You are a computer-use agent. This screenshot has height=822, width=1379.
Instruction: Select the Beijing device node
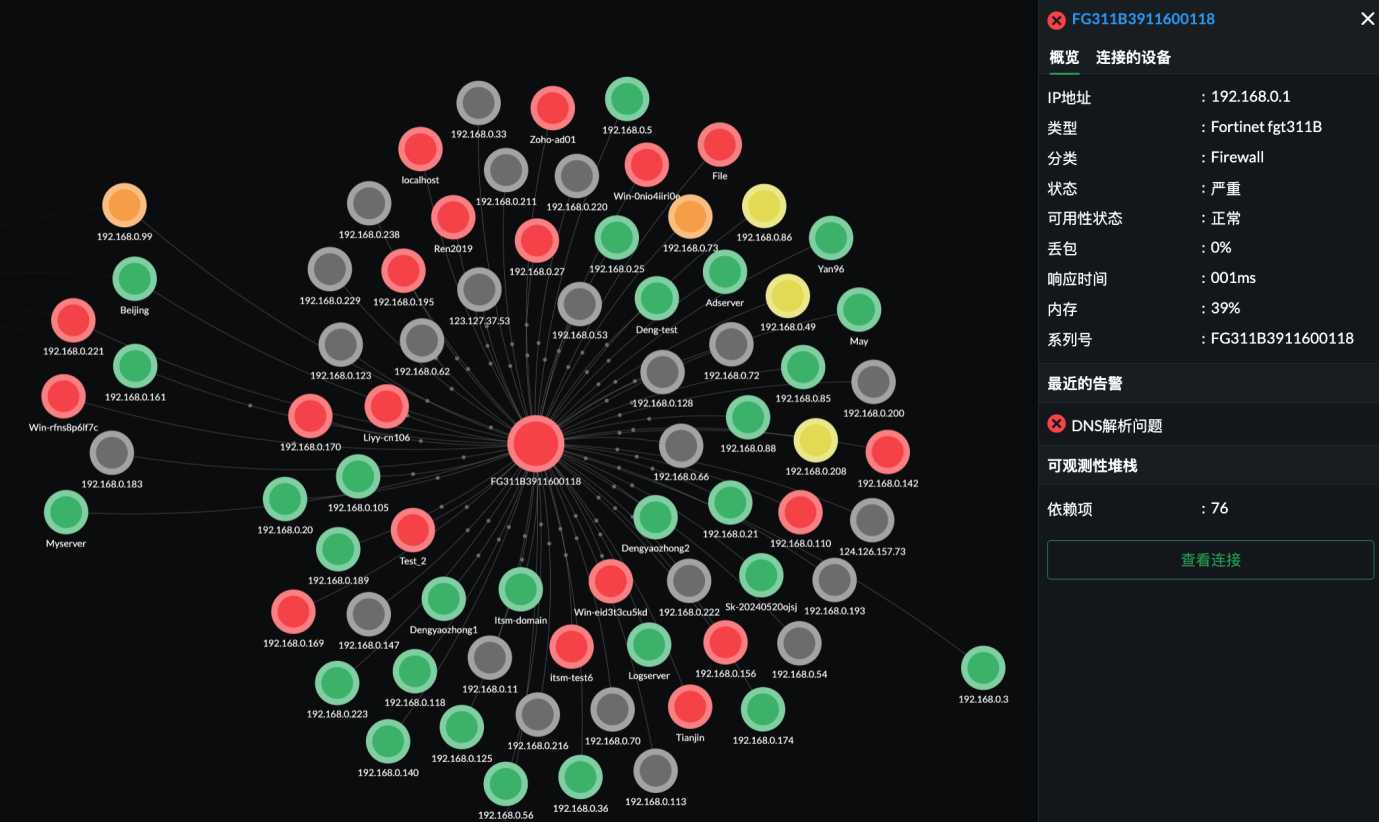click(x=134, y=278)
